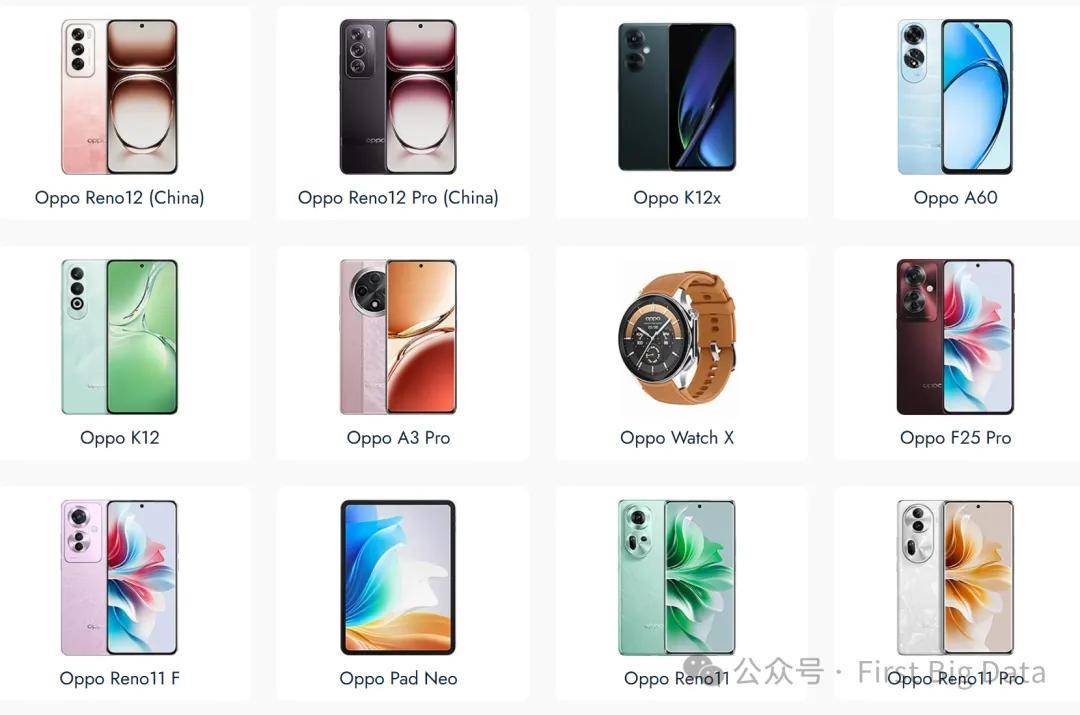
Task: Open the white Oppo Reno11 Pro phone image
Action: click(955, 577)
